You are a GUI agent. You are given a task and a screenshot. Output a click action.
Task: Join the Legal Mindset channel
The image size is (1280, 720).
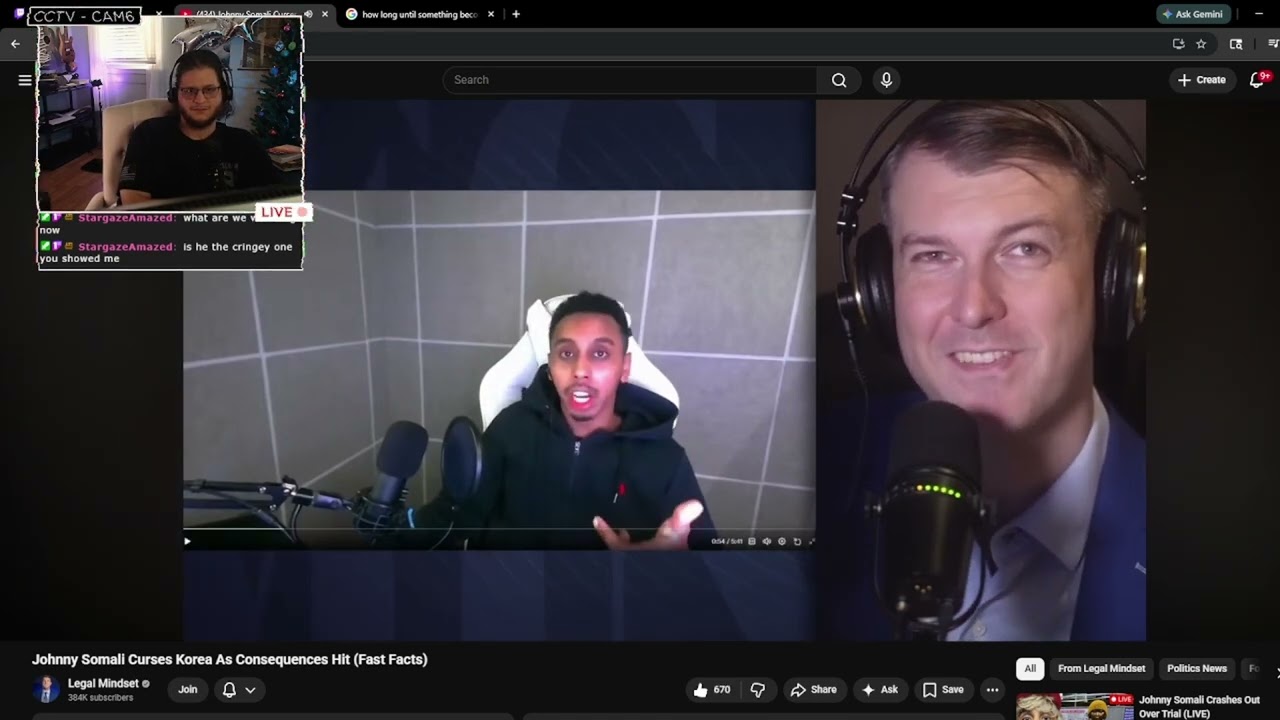click(x=188, y=689)
